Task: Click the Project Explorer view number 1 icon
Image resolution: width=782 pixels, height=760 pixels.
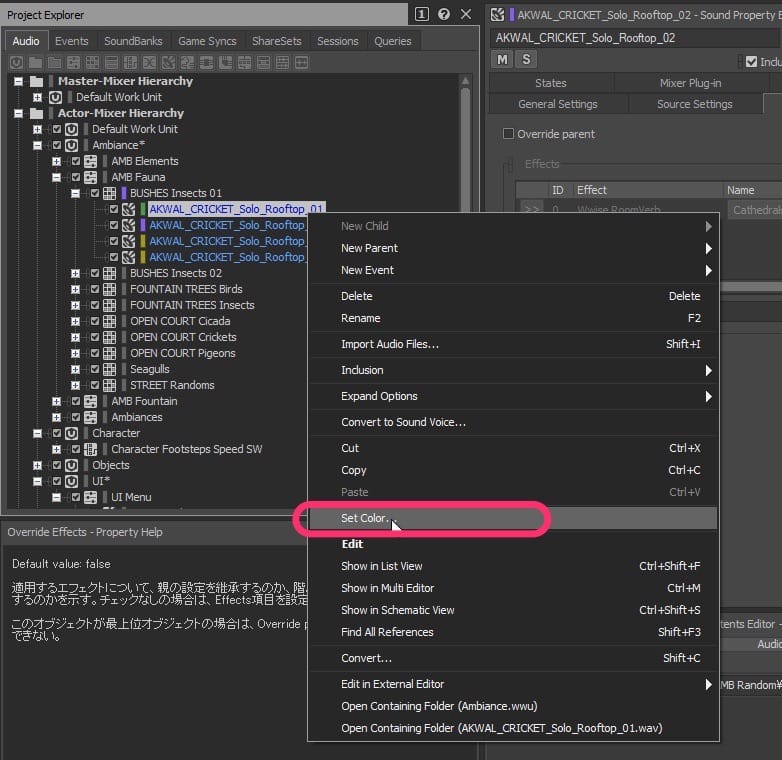Action: point(421,14)
